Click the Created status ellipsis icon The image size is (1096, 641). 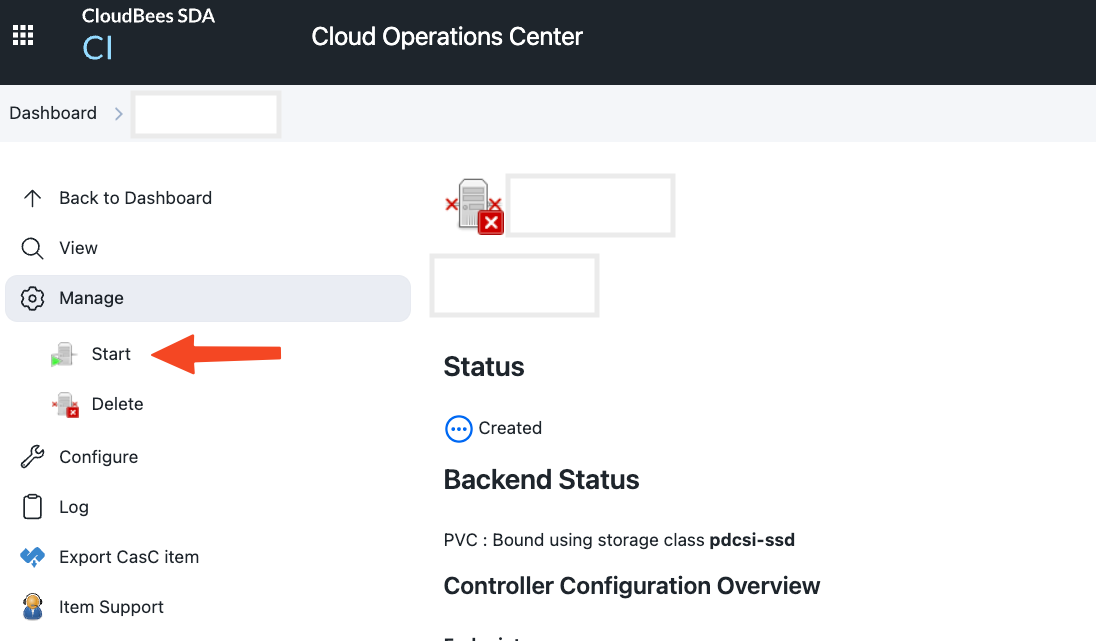459,428
